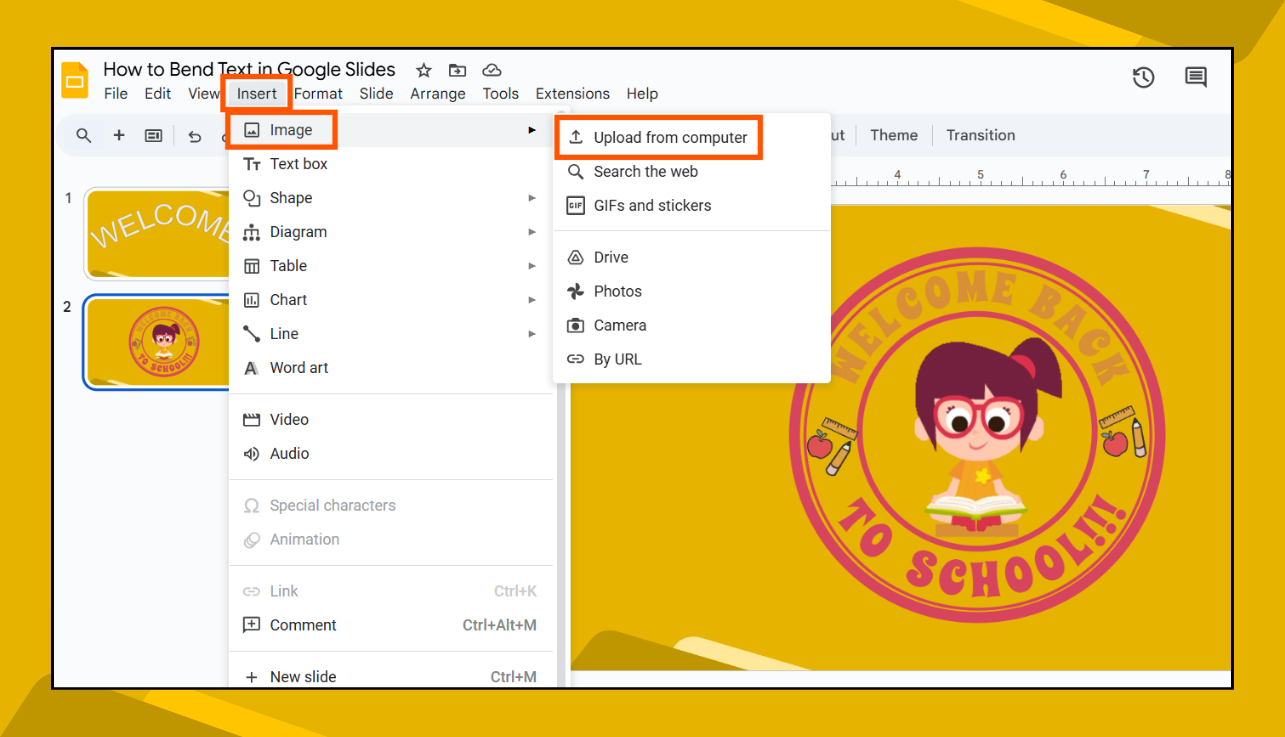The height and width of the screenshot is (737, 1285).
Task: Open the templates picker toolbar icon
Action: (x=153, y=135)
